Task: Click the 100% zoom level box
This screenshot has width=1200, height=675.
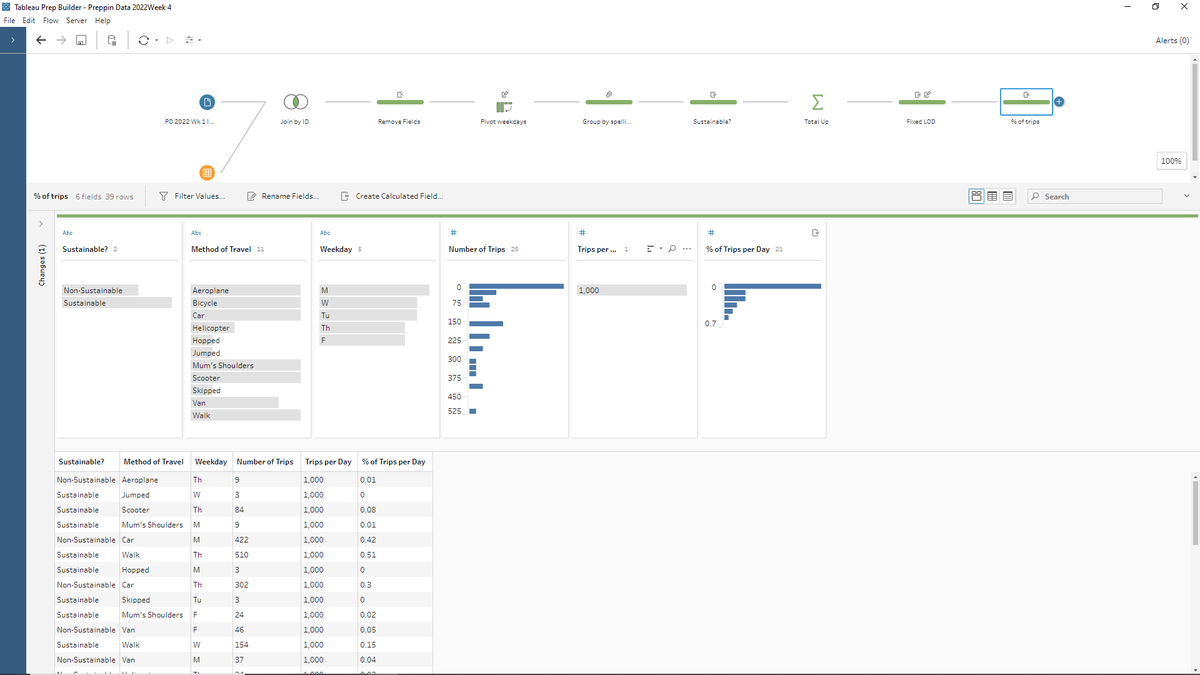Action: pos(1171,161)
